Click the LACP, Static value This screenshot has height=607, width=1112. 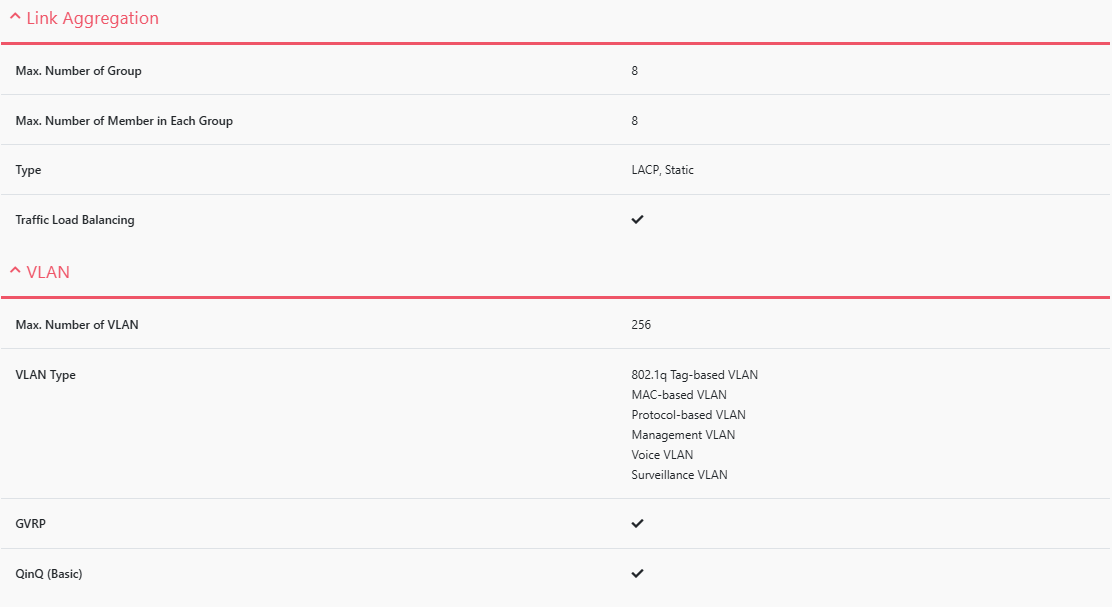662,170
